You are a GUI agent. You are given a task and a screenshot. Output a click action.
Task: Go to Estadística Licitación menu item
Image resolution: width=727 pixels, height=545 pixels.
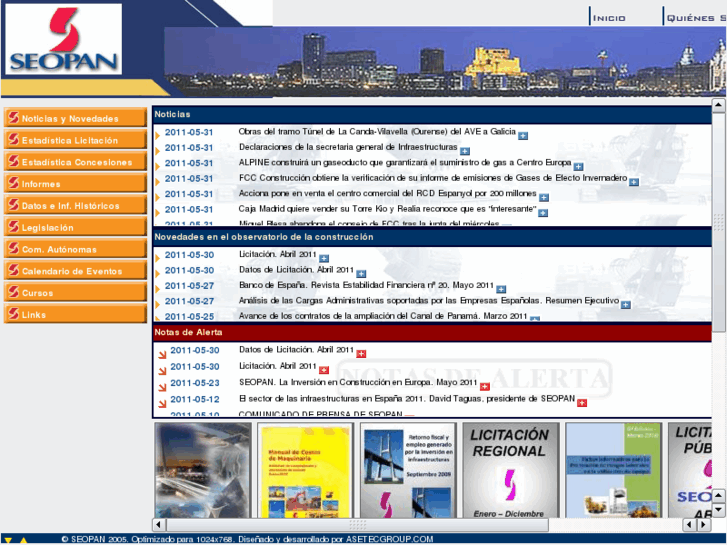(x=75, y=140)
